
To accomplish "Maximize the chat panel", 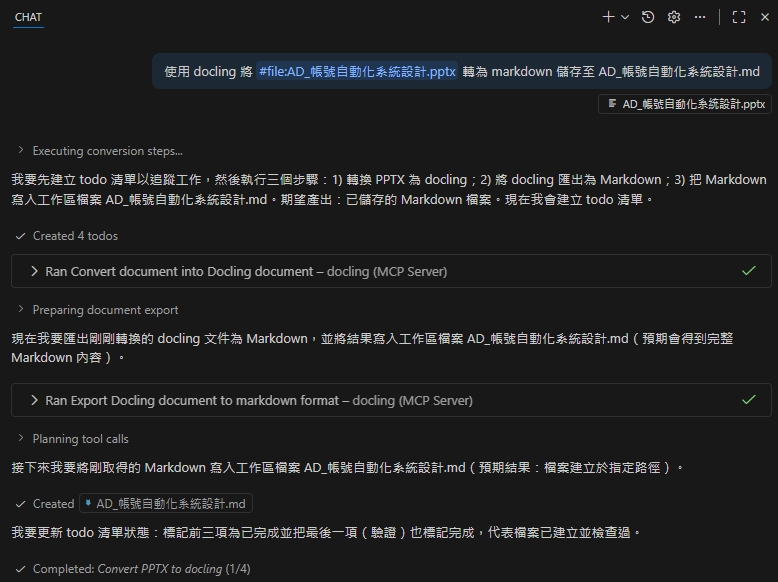I will 739,17.
